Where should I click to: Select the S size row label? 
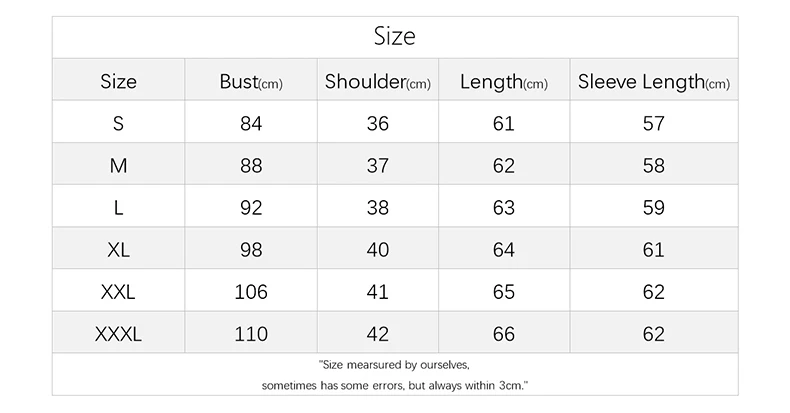[x=118, y=123]
